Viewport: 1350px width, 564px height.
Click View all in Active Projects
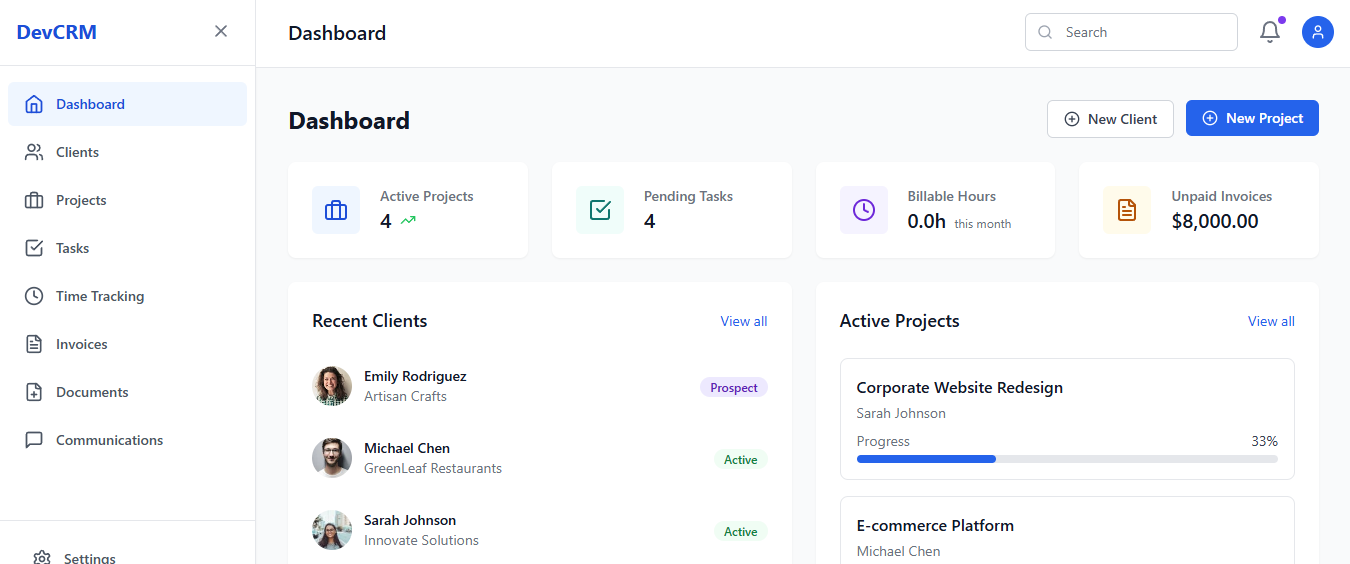[x=1271, y=321]
